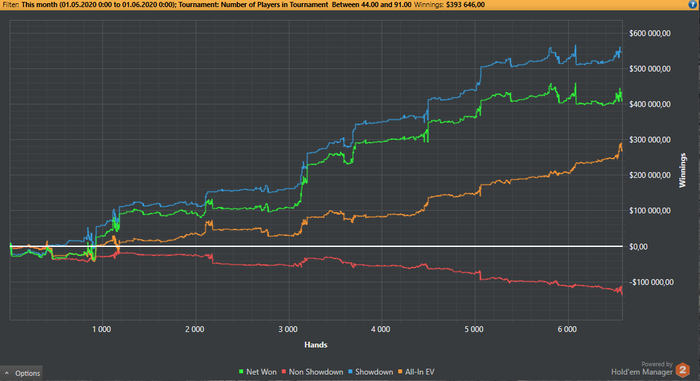Click the Powered by Hold'em Manager text

tap(642, 368)
